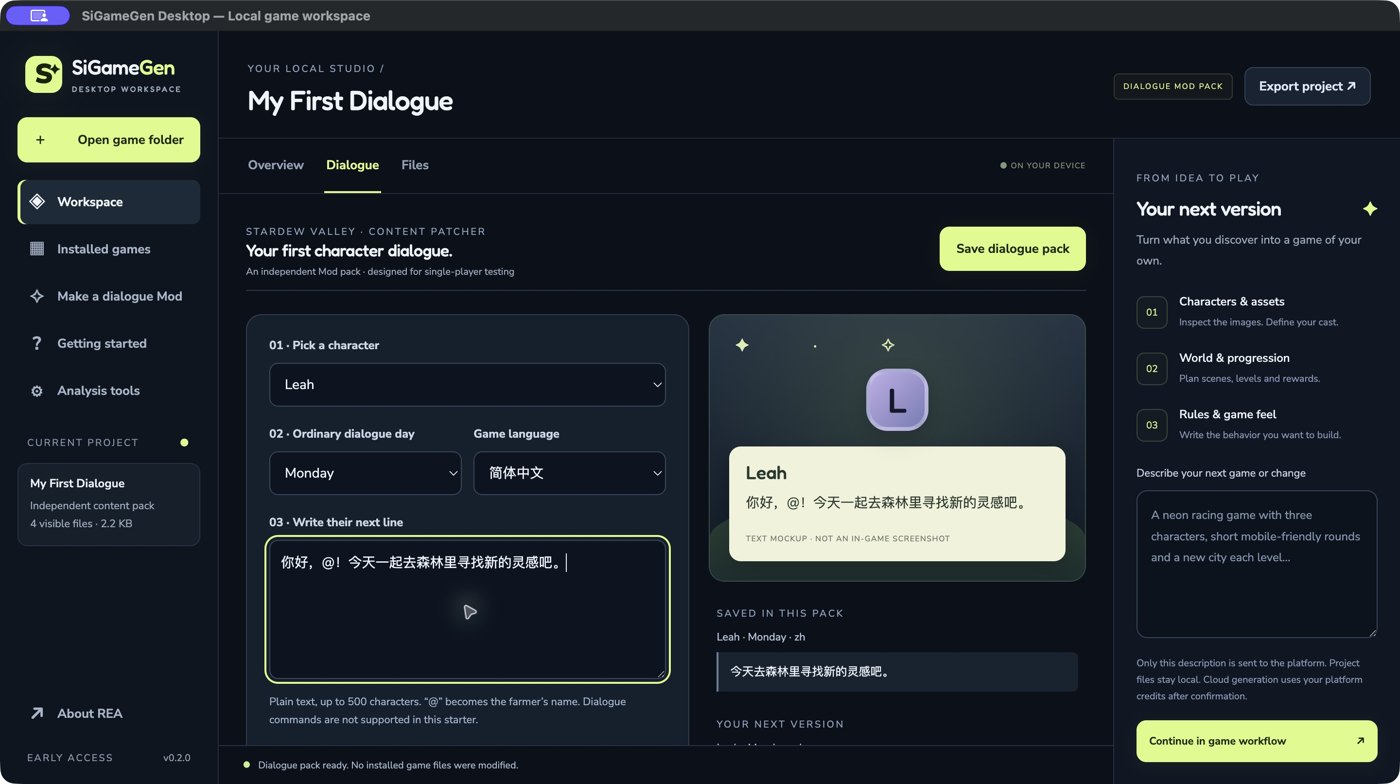Click the Make a dialogue Mod sparkle icon

pyautogui.click(x=37, y=296)
